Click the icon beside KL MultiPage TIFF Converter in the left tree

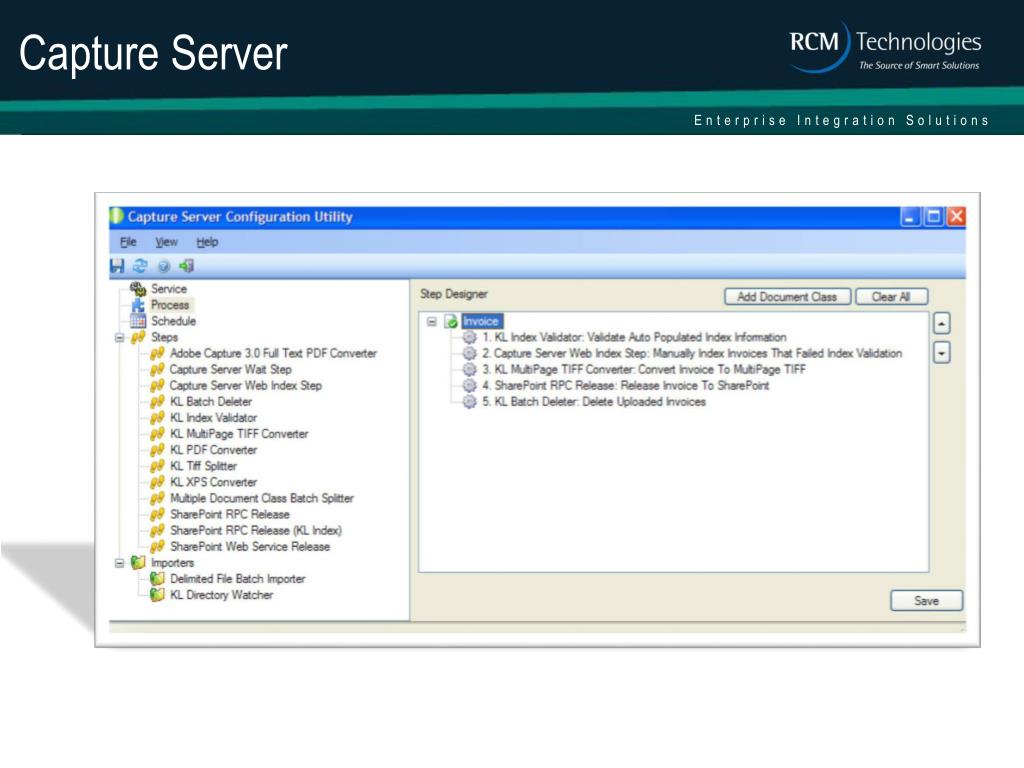pyautogui.click(x=157, y=434)
